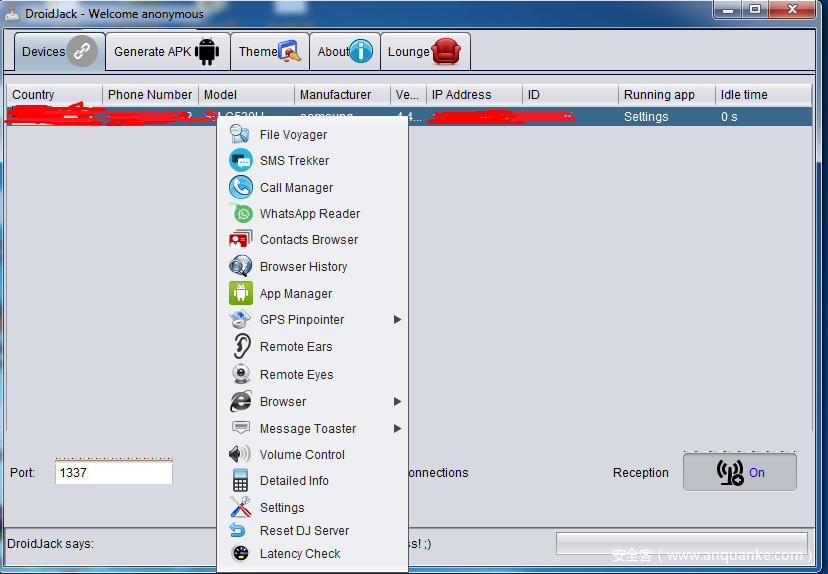Image resolution: width=828 pixels, height=574 pixels.
Task: Sort by Running app column header
Action: (x=666, y=95)
